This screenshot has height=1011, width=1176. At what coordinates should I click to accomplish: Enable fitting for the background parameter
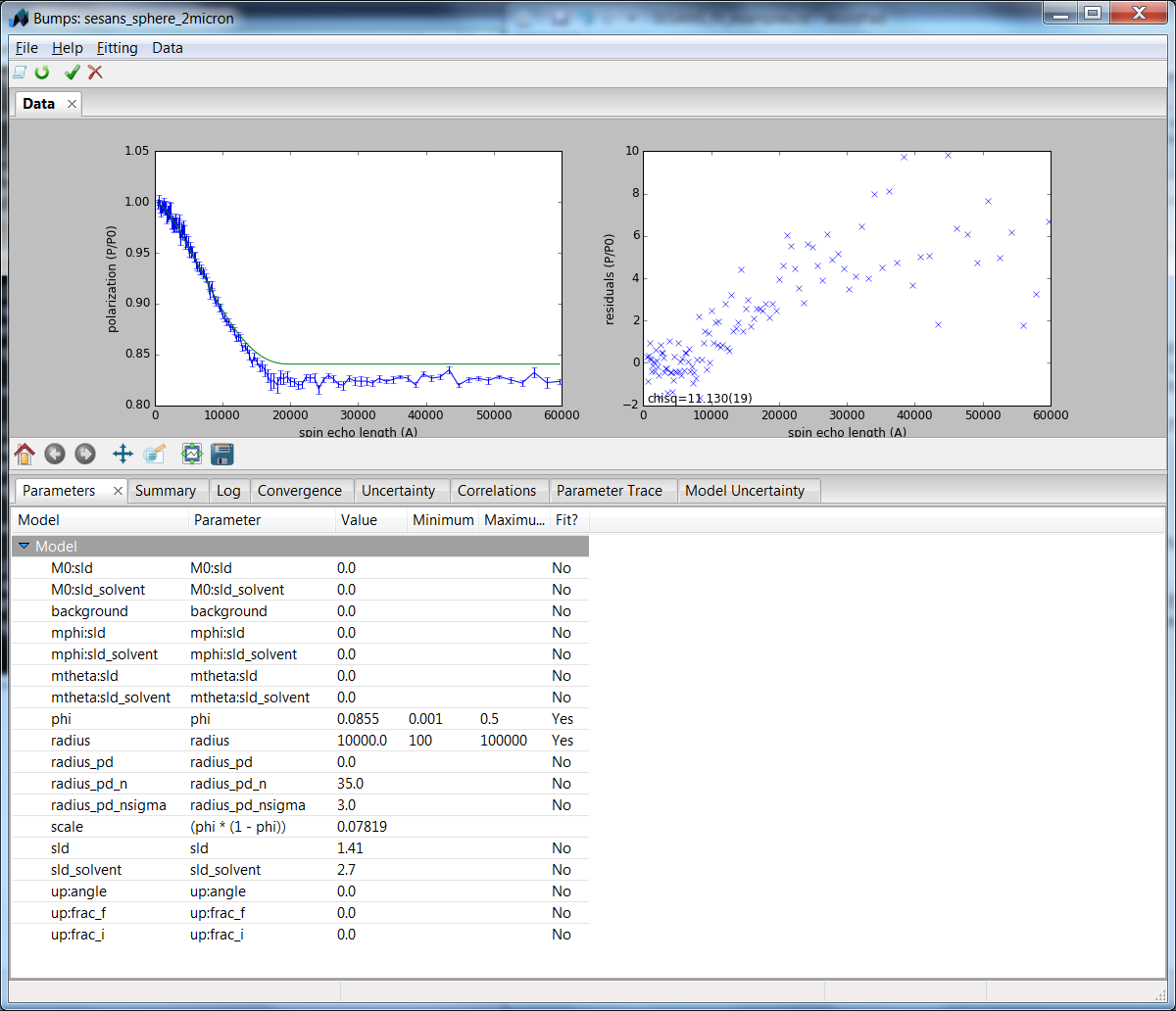coord(561,611)
